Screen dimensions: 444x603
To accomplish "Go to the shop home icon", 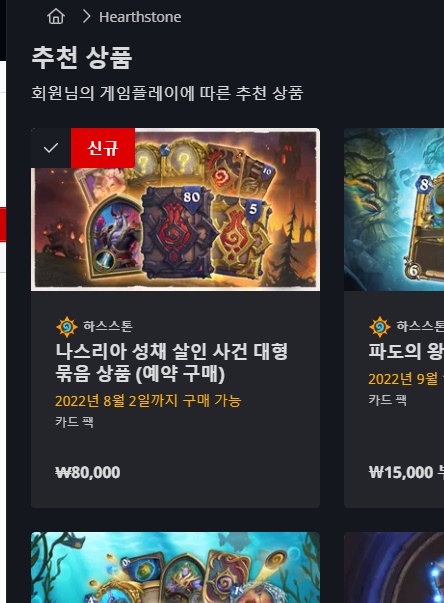I will coord(56,17).
